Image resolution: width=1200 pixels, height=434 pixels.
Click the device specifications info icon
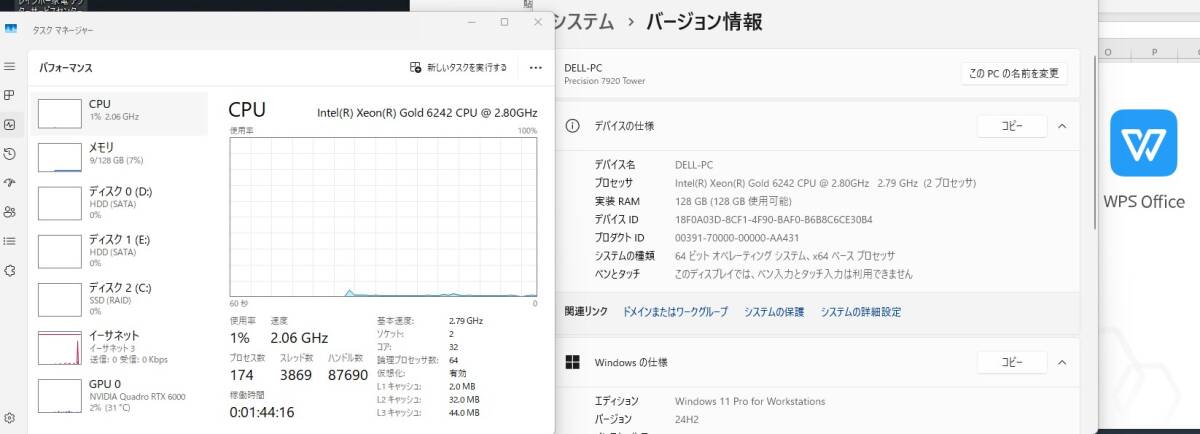[573, 126]
